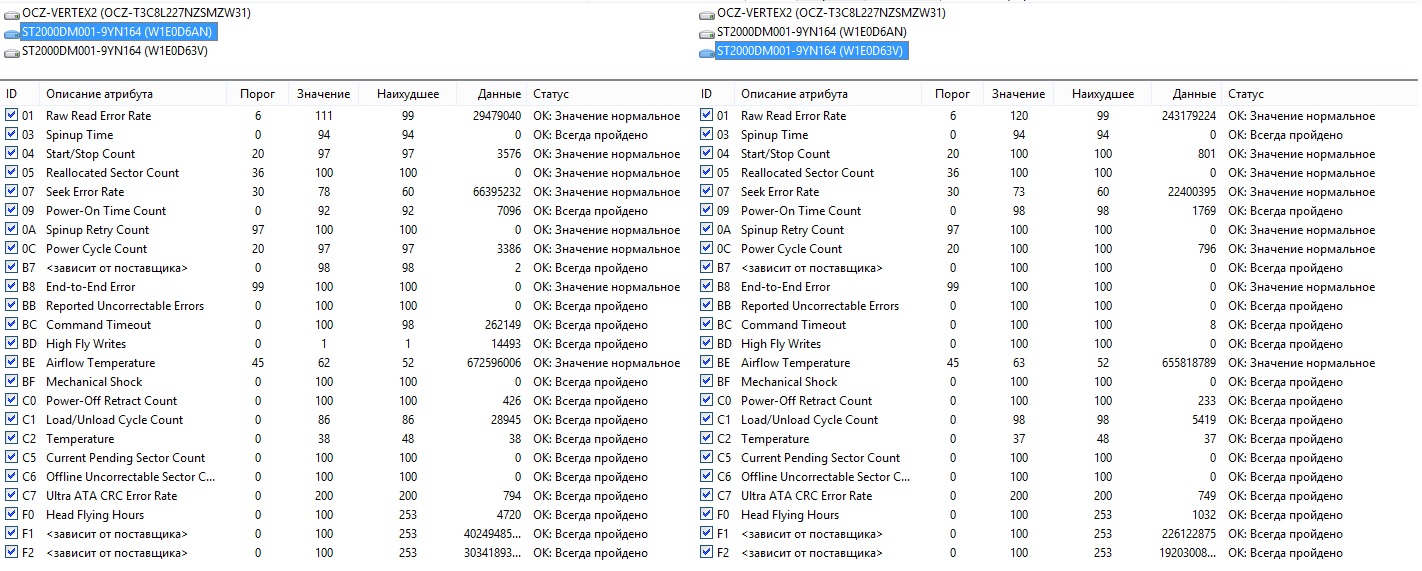Click Ultra ATA CRC Error Rate data 794
The width and height of the screenshot is (1422, 571).
click(511, 496)
